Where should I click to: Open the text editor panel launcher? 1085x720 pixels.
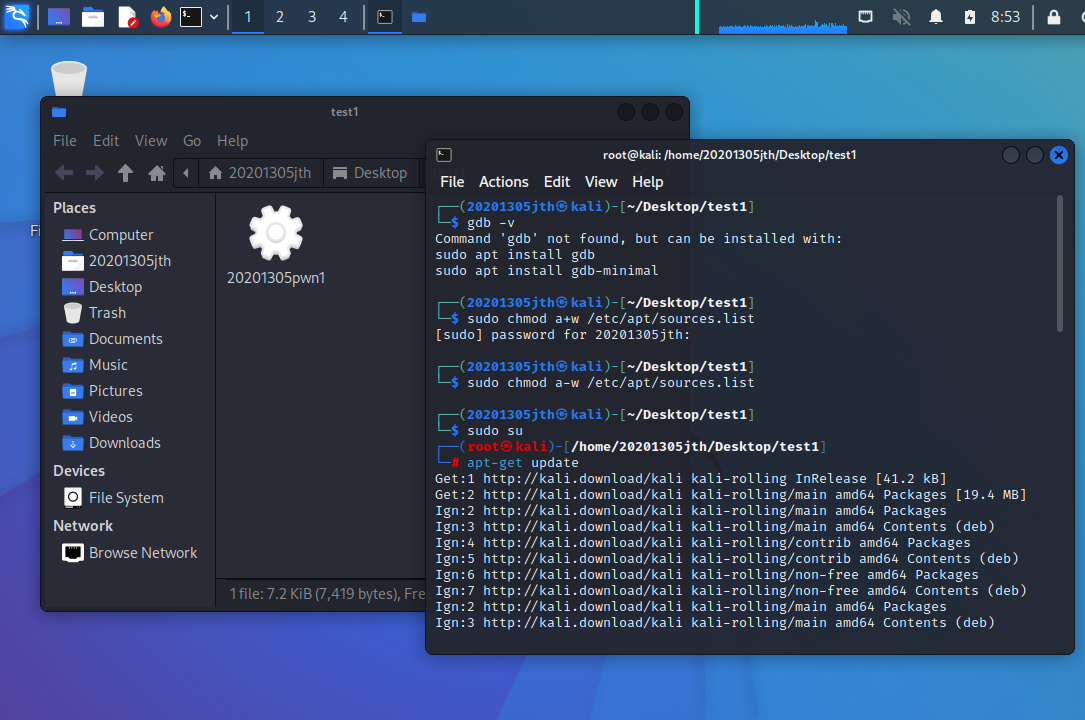click(x=127, y=17)
